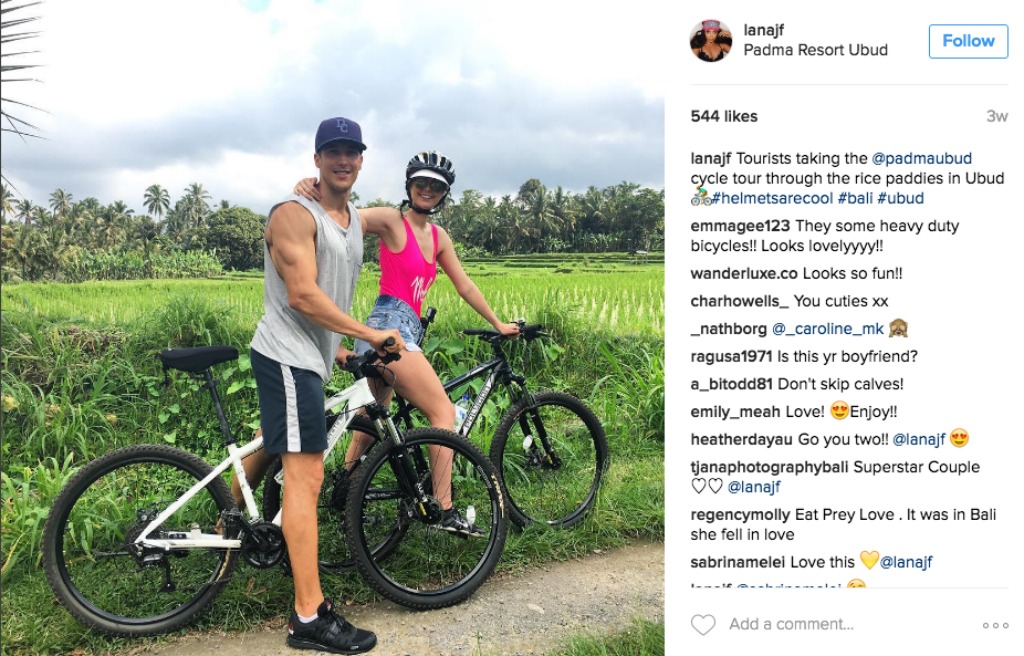The width and height of the screenshot is (1024, 656).
Task: Open the cycling couple photo
Action: (x=332, y=328)
